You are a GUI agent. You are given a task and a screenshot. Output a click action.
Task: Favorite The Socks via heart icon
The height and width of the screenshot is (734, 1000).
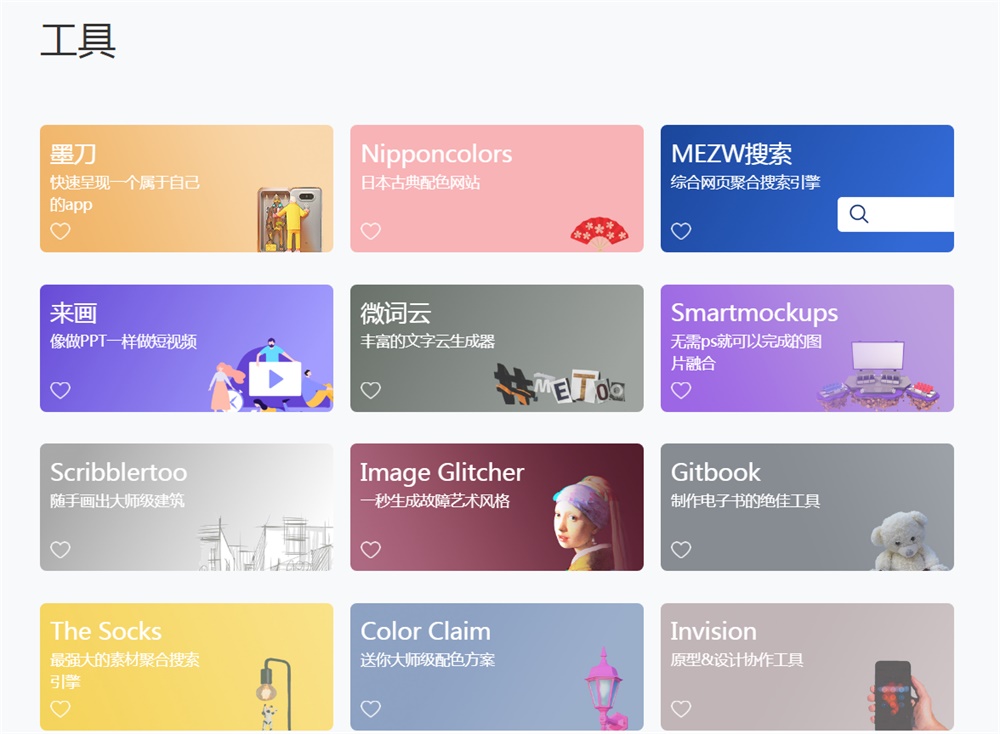tap(61, 708)
